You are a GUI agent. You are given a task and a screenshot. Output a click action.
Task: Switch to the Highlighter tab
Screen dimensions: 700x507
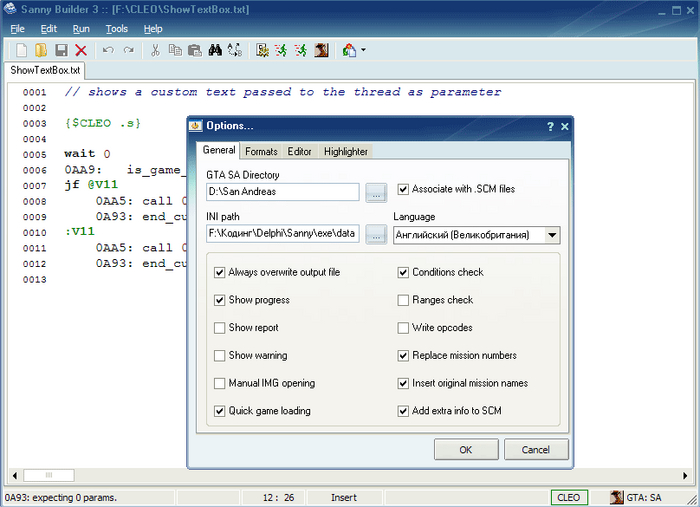coord(345,152)
